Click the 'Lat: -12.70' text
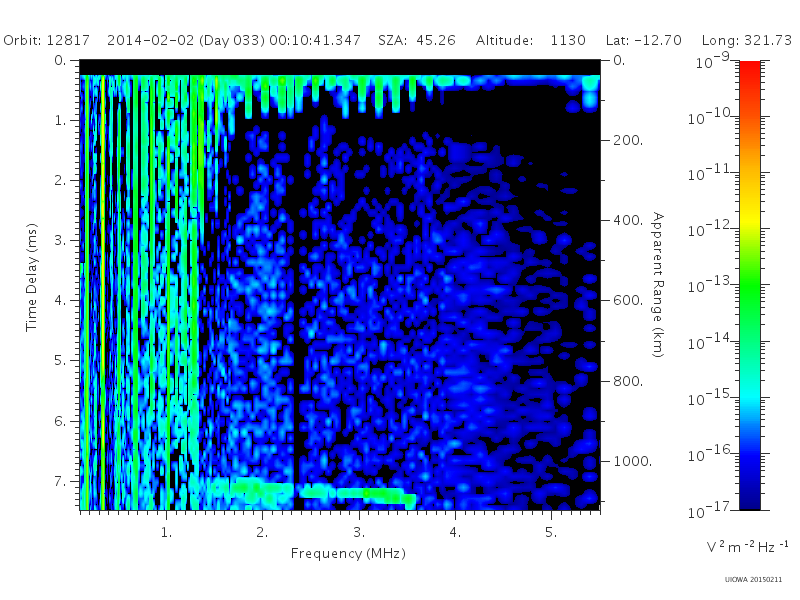Viewport: 800px width, 600px height. (643, 40)
